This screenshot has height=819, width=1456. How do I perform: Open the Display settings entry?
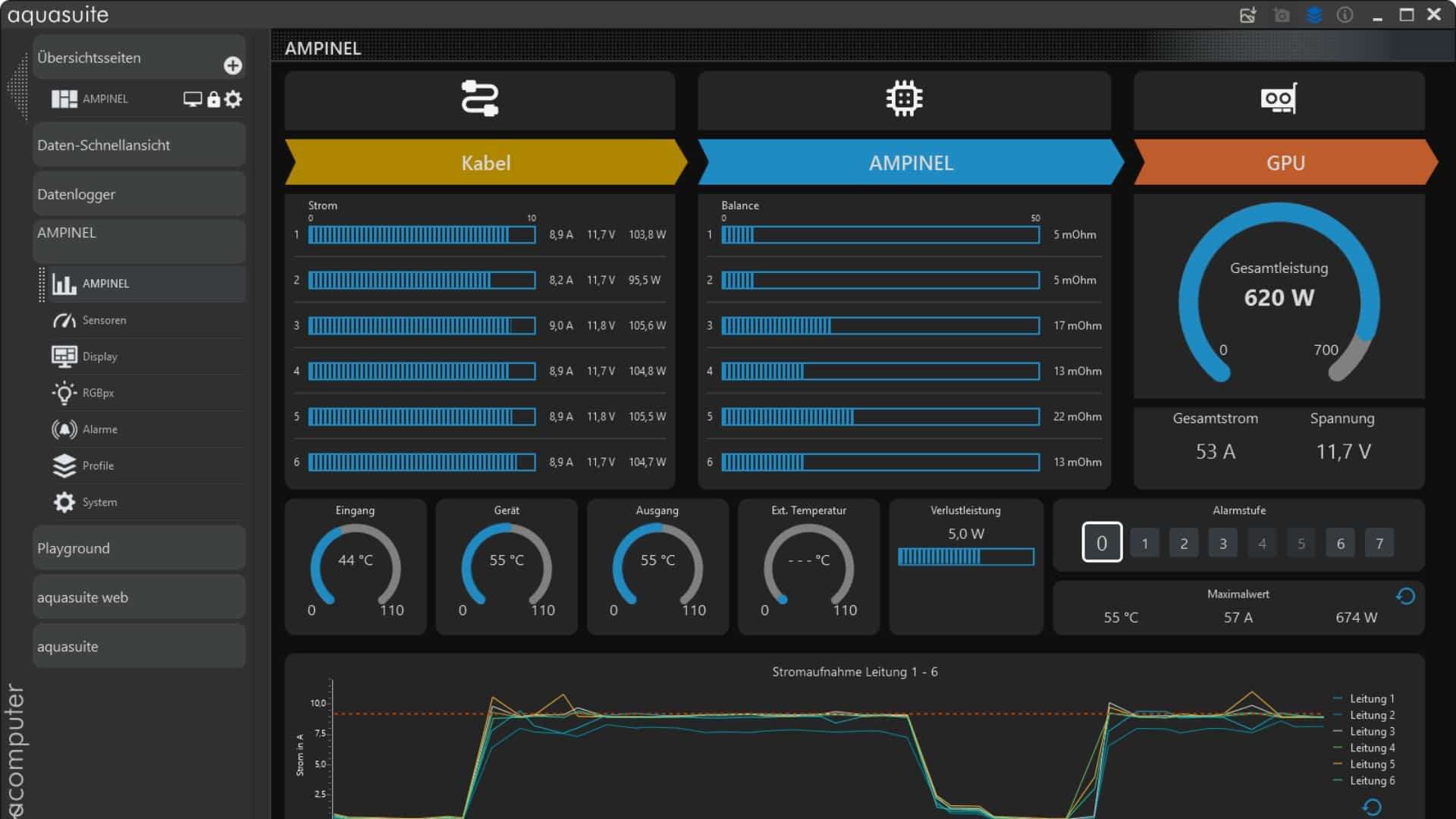click(99, 357)
